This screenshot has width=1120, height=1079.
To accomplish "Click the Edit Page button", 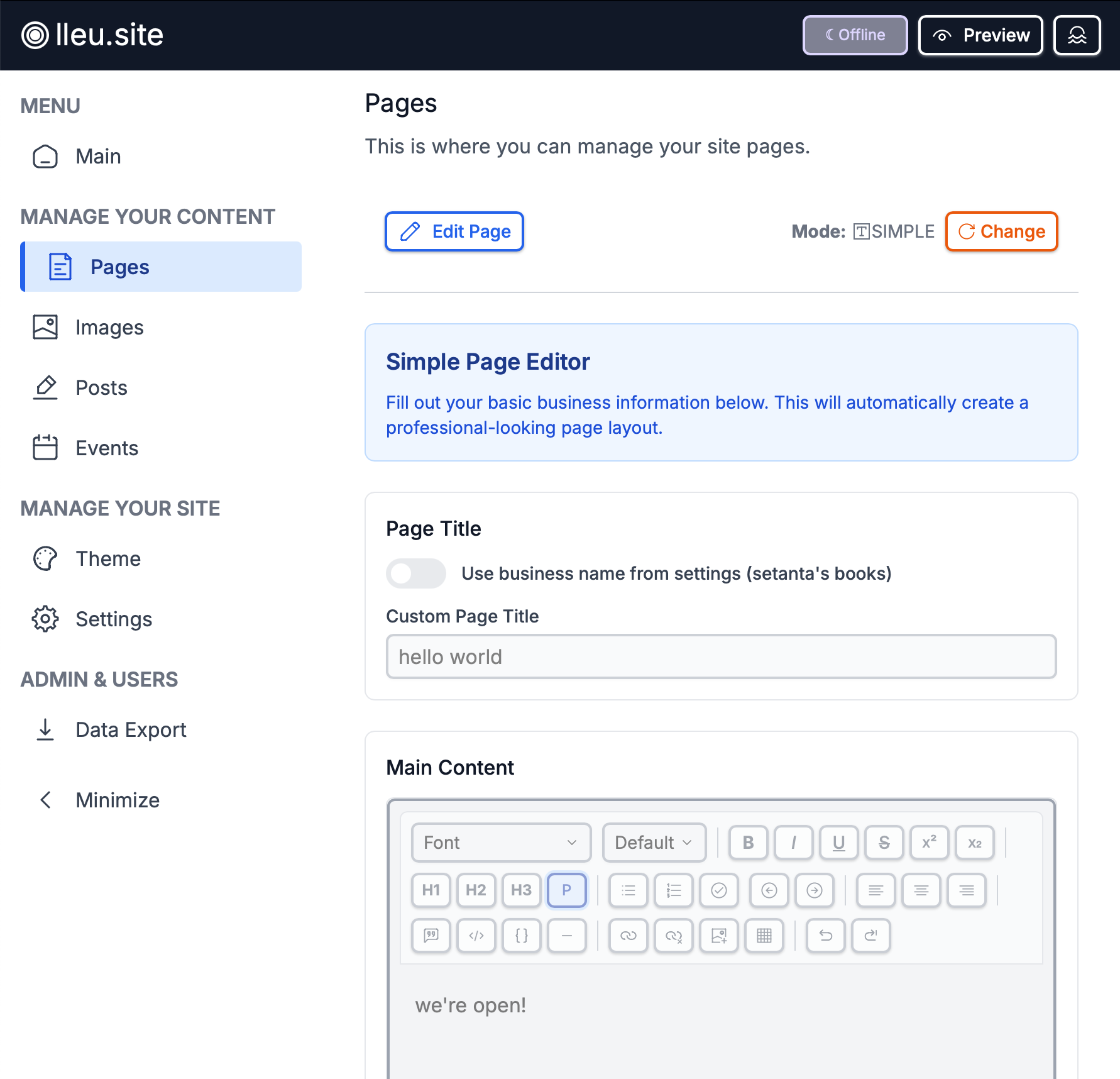I will pyautogui.click(x=454, y=231).
